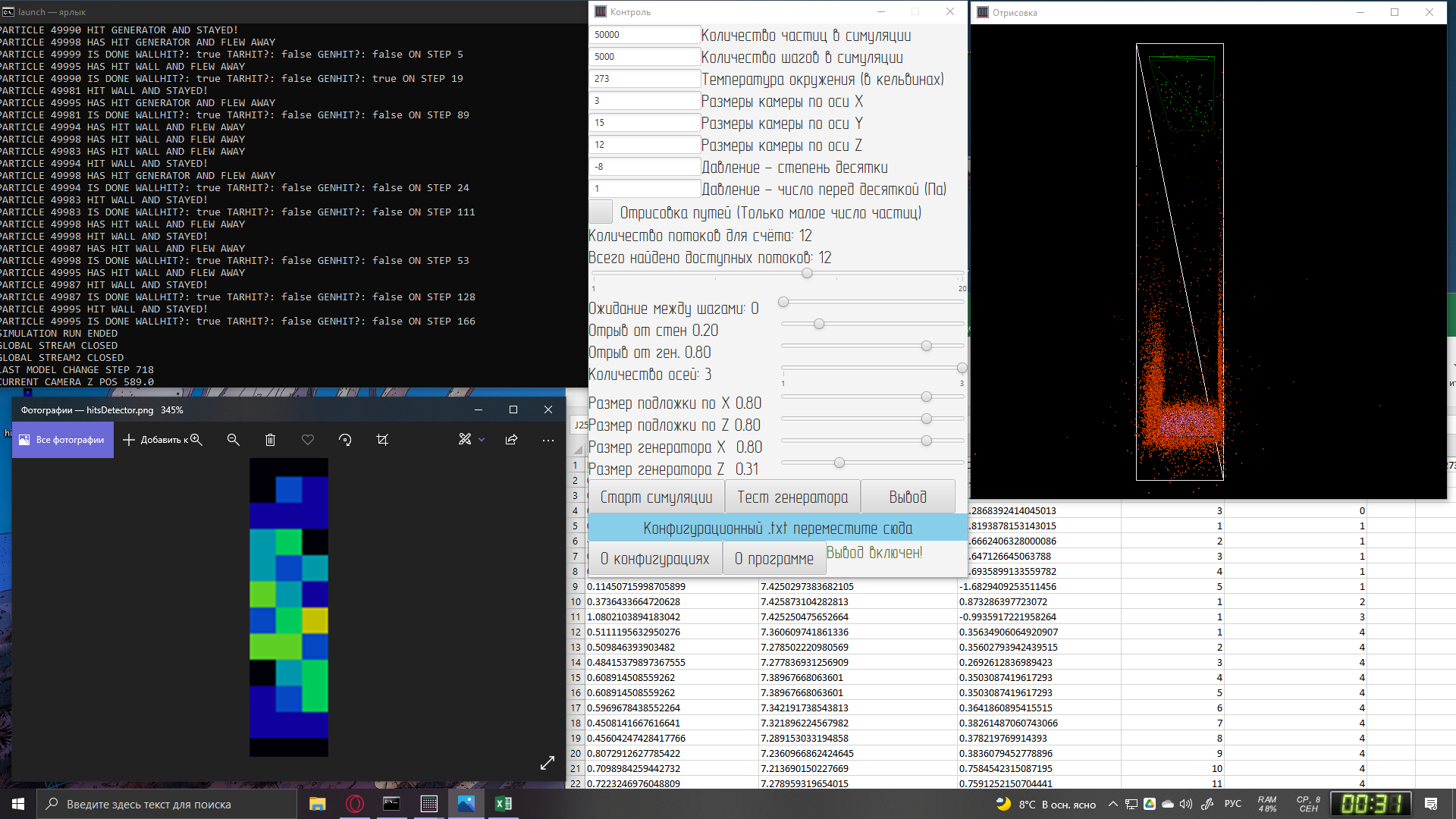Open the Edit & Create pencil tool
Image resolution: width=1456 pixels, height=819 pixels.
464,440
